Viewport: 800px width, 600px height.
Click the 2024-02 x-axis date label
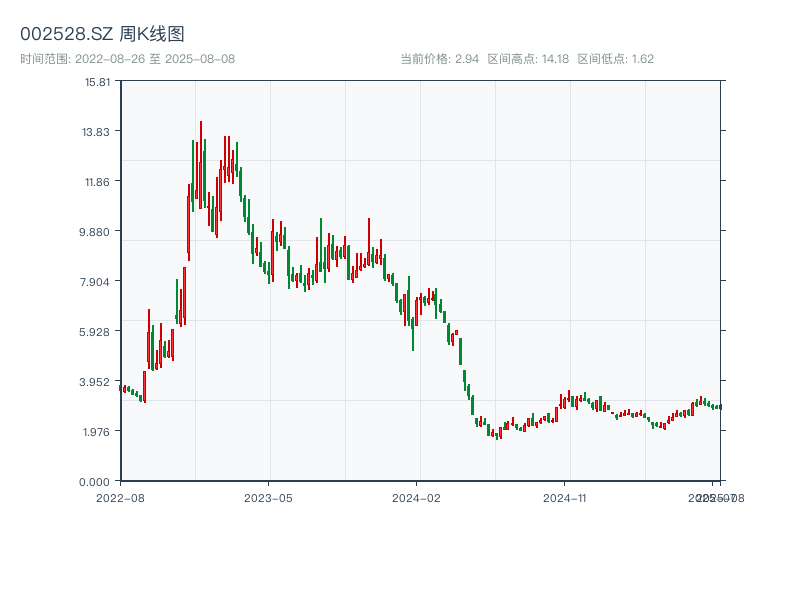click(x=417, y=497)
